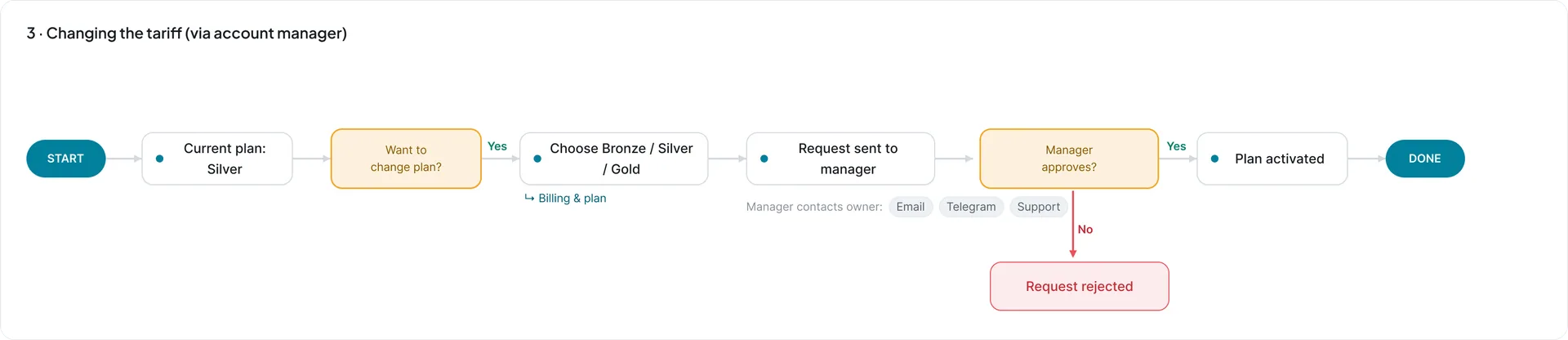Click the arrow icon beside Billing & plan
The width and height of the screenshot is (1568, 340).
pos(529,198)
